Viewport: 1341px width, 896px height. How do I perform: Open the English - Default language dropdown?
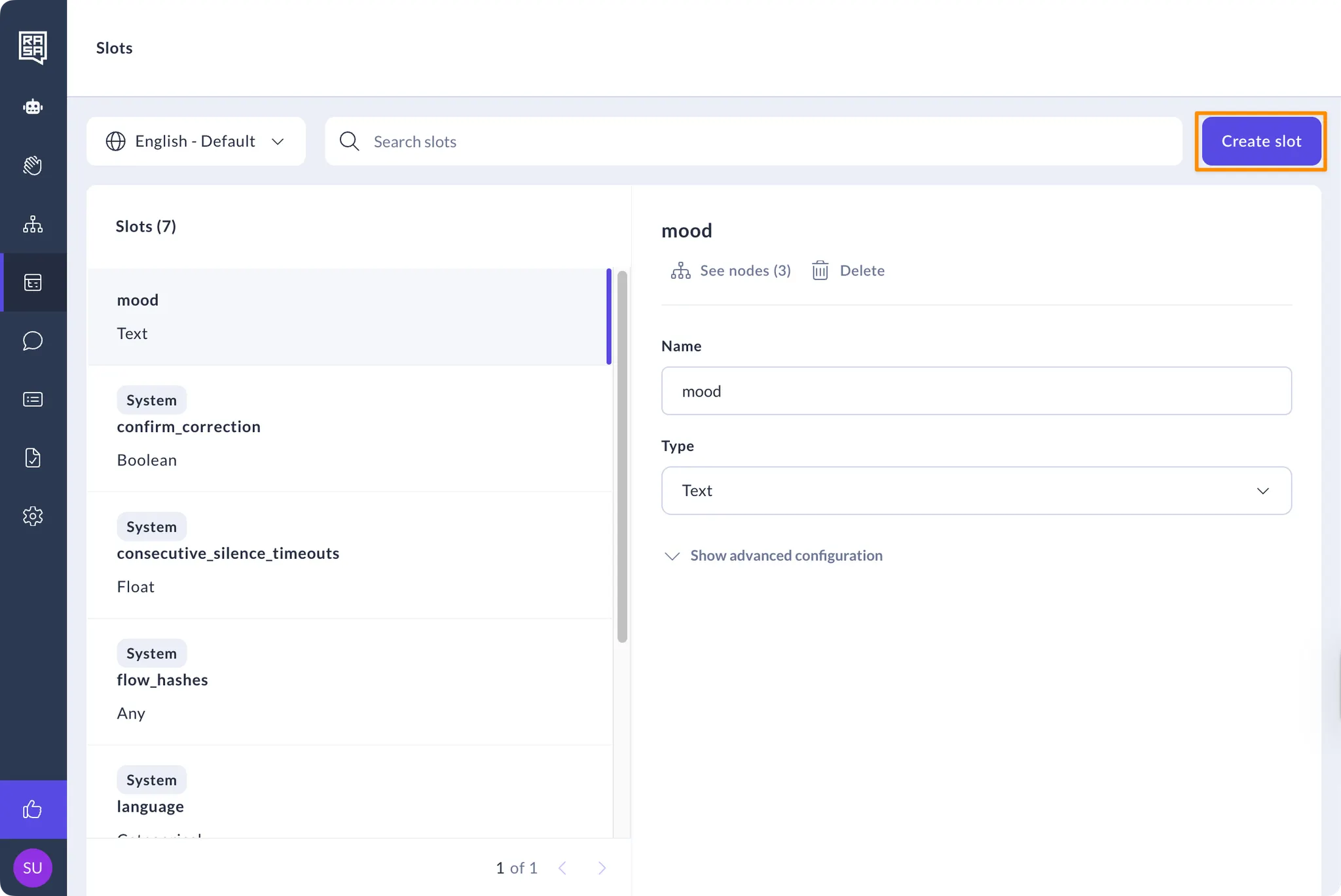(196, 141)
